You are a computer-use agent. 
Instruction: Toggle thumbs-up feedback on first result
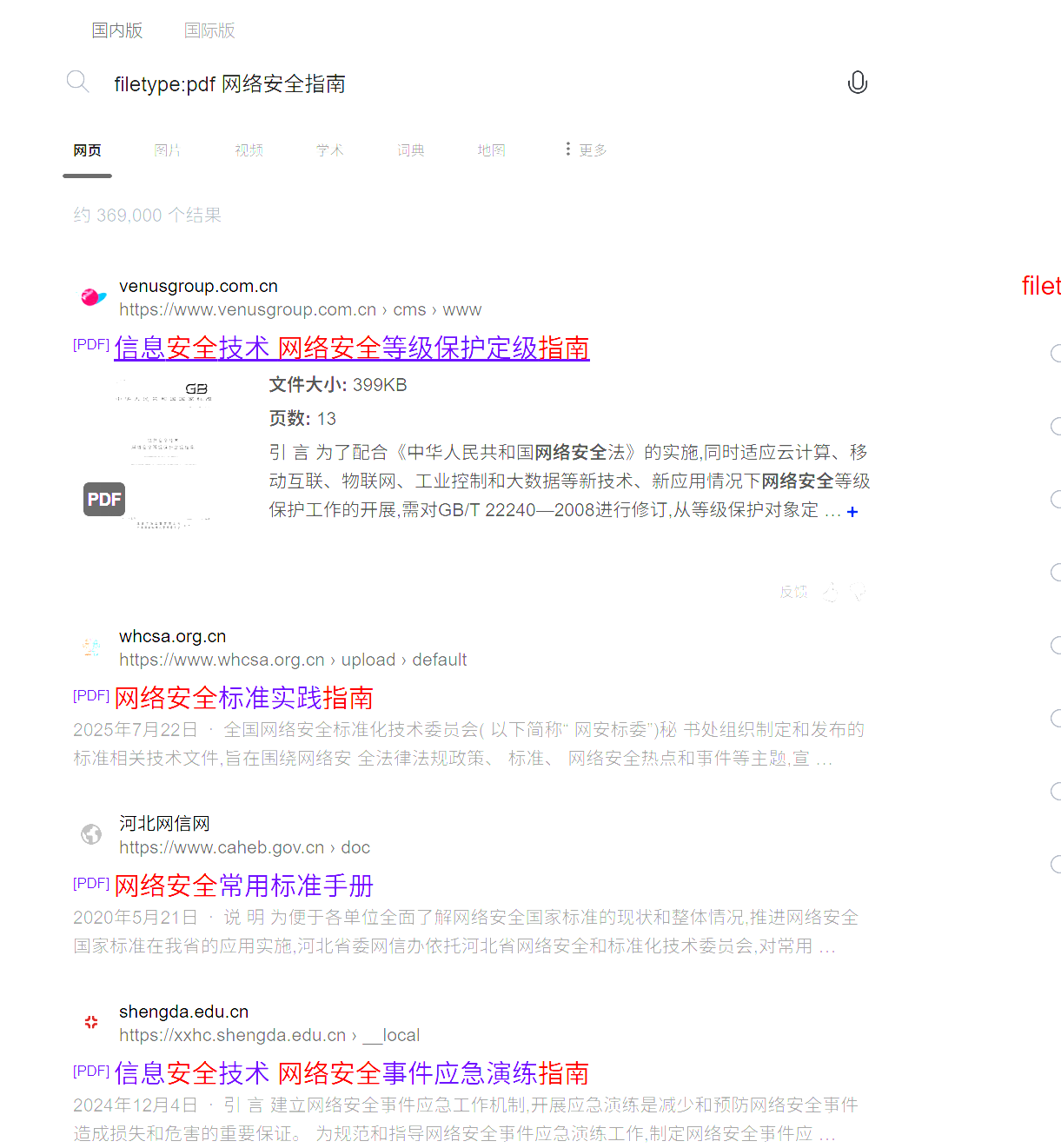832,591
